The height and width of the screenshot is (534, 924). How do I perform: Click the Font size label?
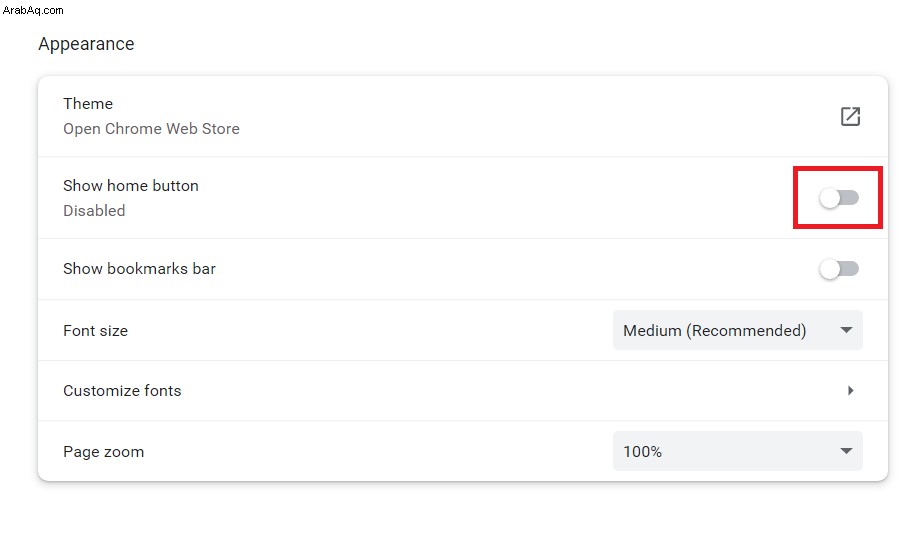point(95,331)
